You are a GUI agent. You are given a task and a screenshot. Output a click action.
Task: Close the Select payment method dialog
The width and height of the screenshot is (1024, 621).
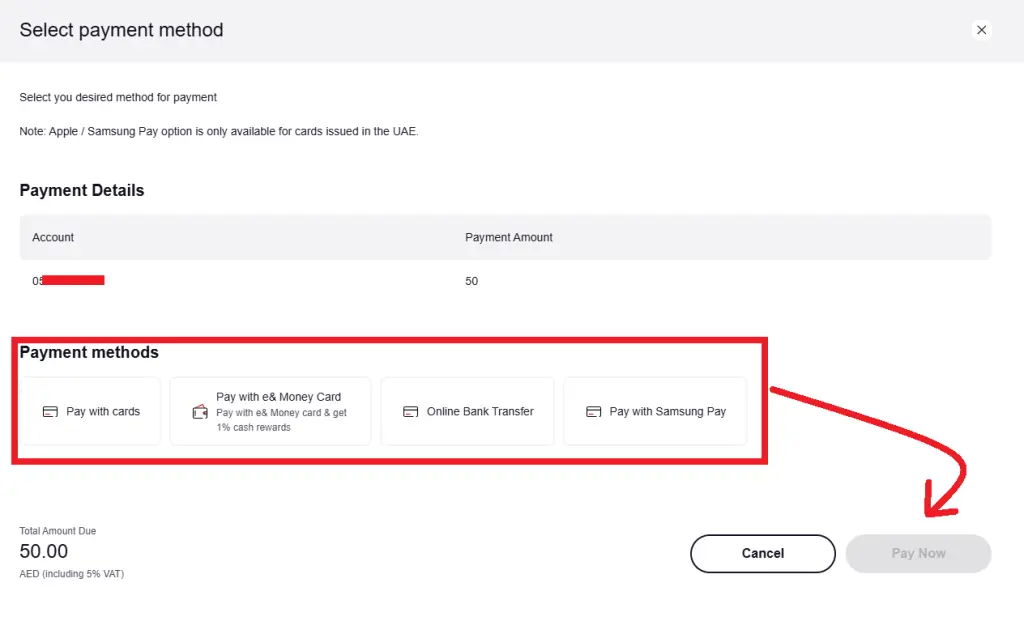tap(981, 30)
